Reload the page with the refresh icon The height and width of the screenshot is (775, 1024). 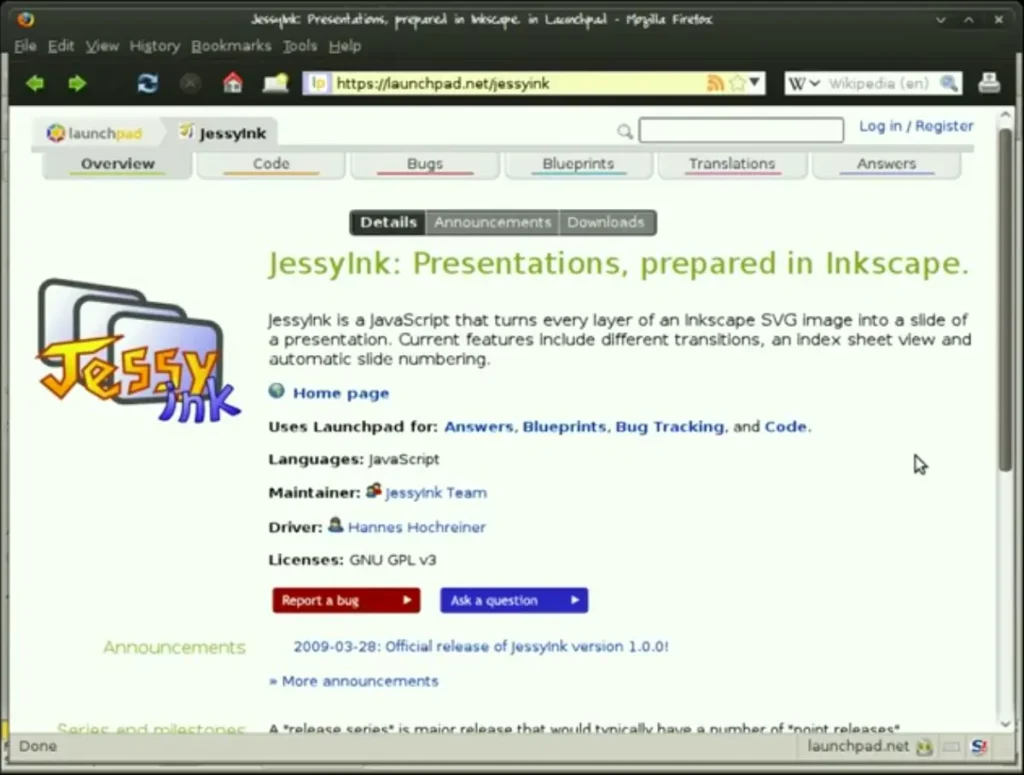pyautogui.click(x=148, y=84)
